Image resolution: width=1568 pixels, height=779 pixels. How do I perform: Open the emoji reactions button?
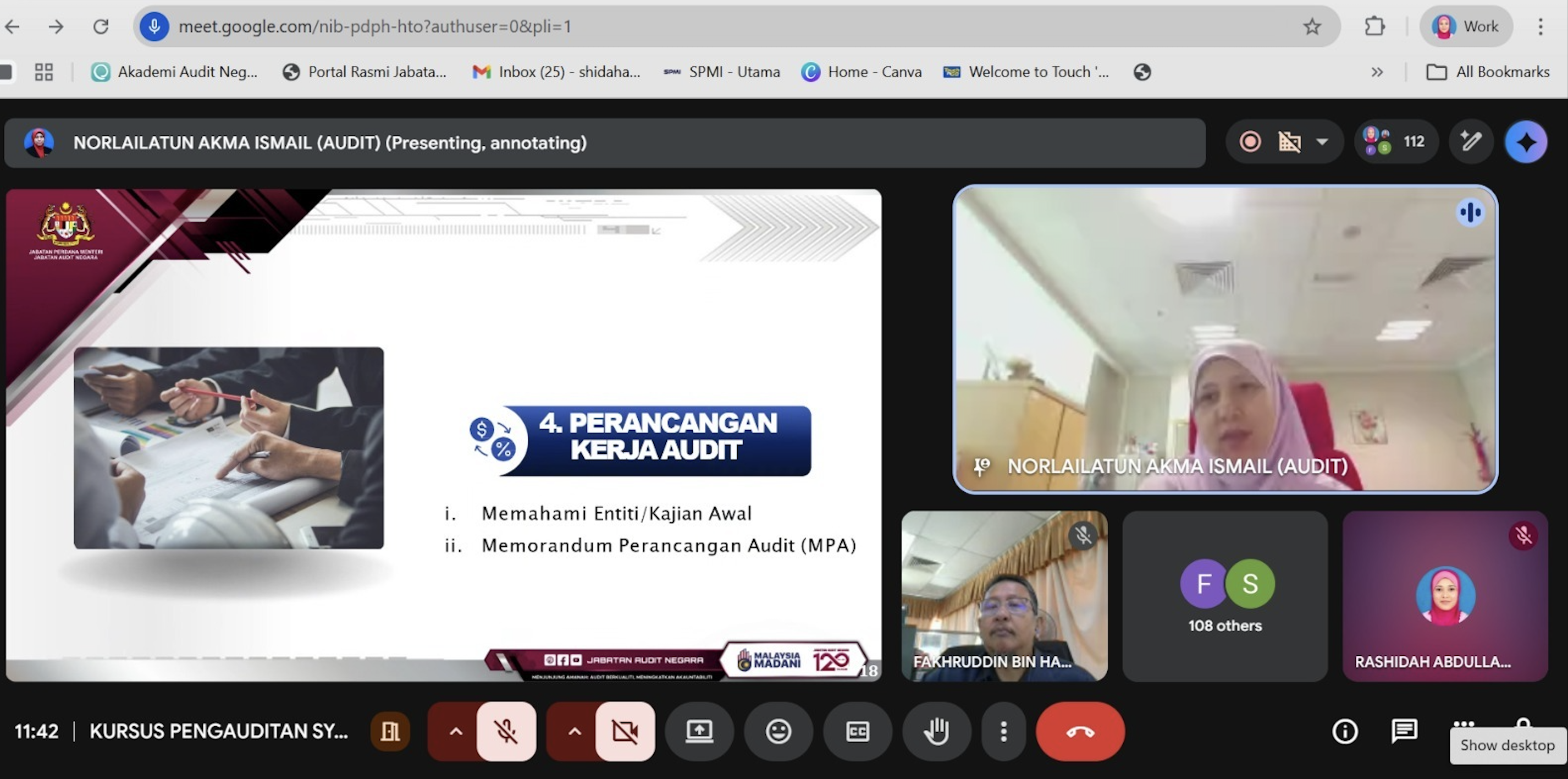(x=778, y=732)
